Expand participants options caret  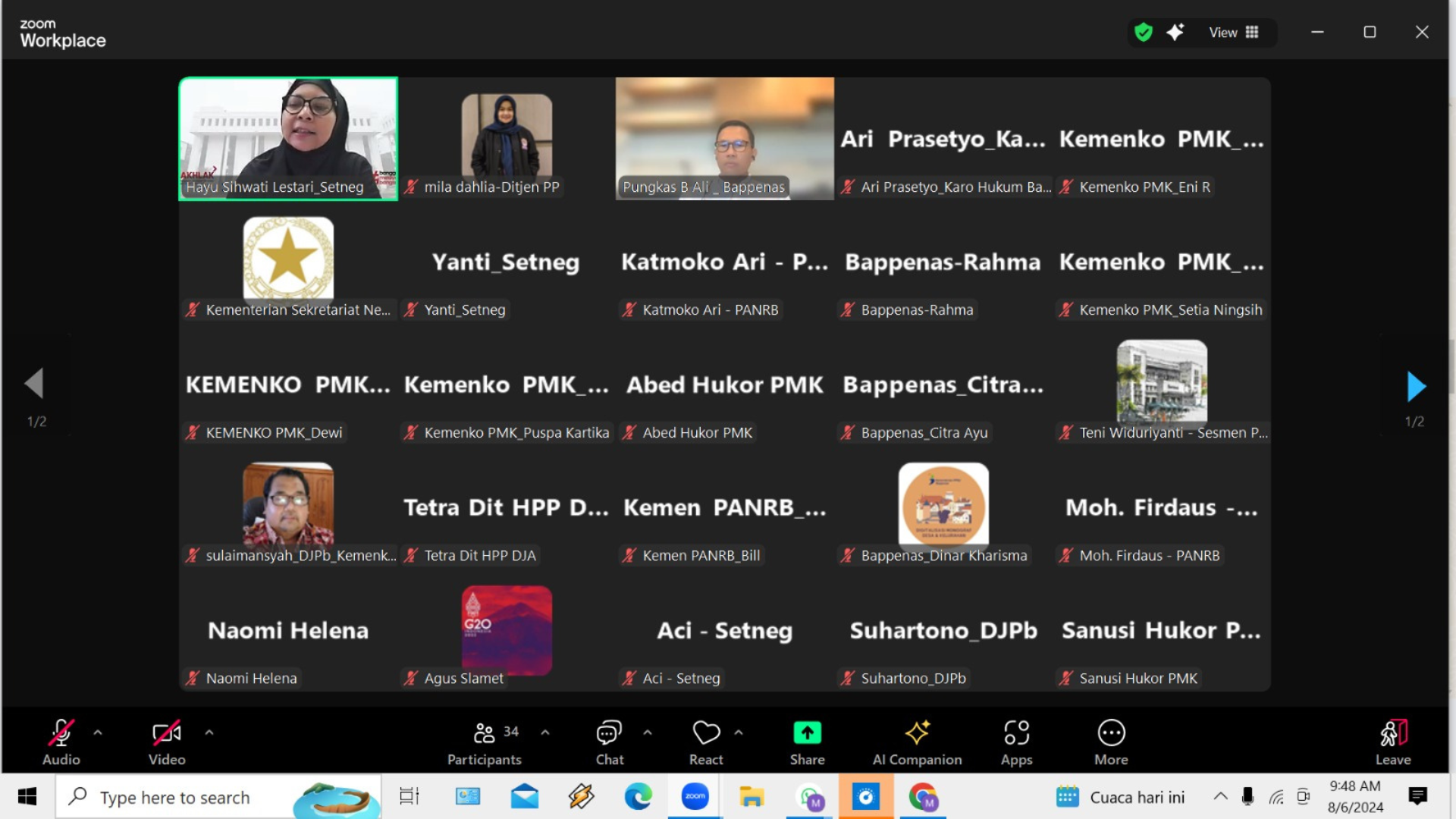545,733
